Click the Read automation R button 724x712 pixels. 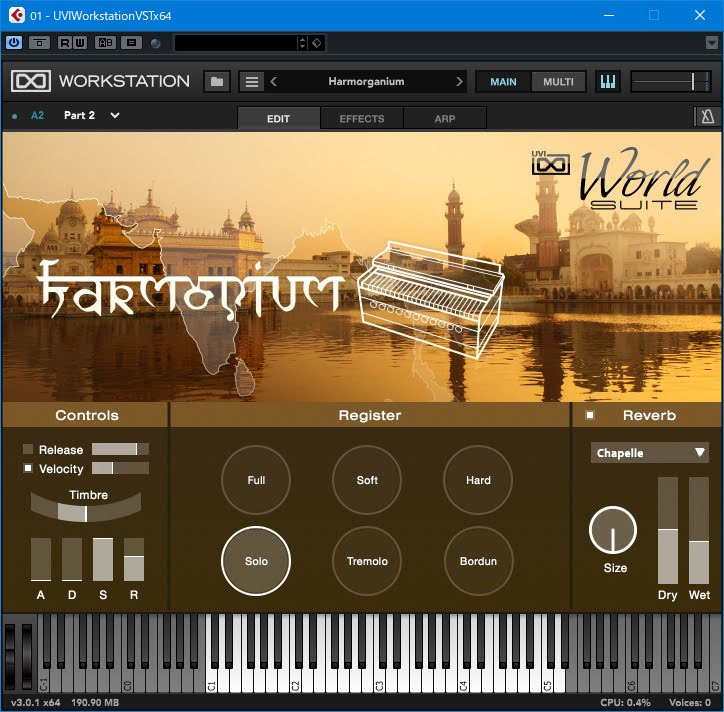click(65, 43)
